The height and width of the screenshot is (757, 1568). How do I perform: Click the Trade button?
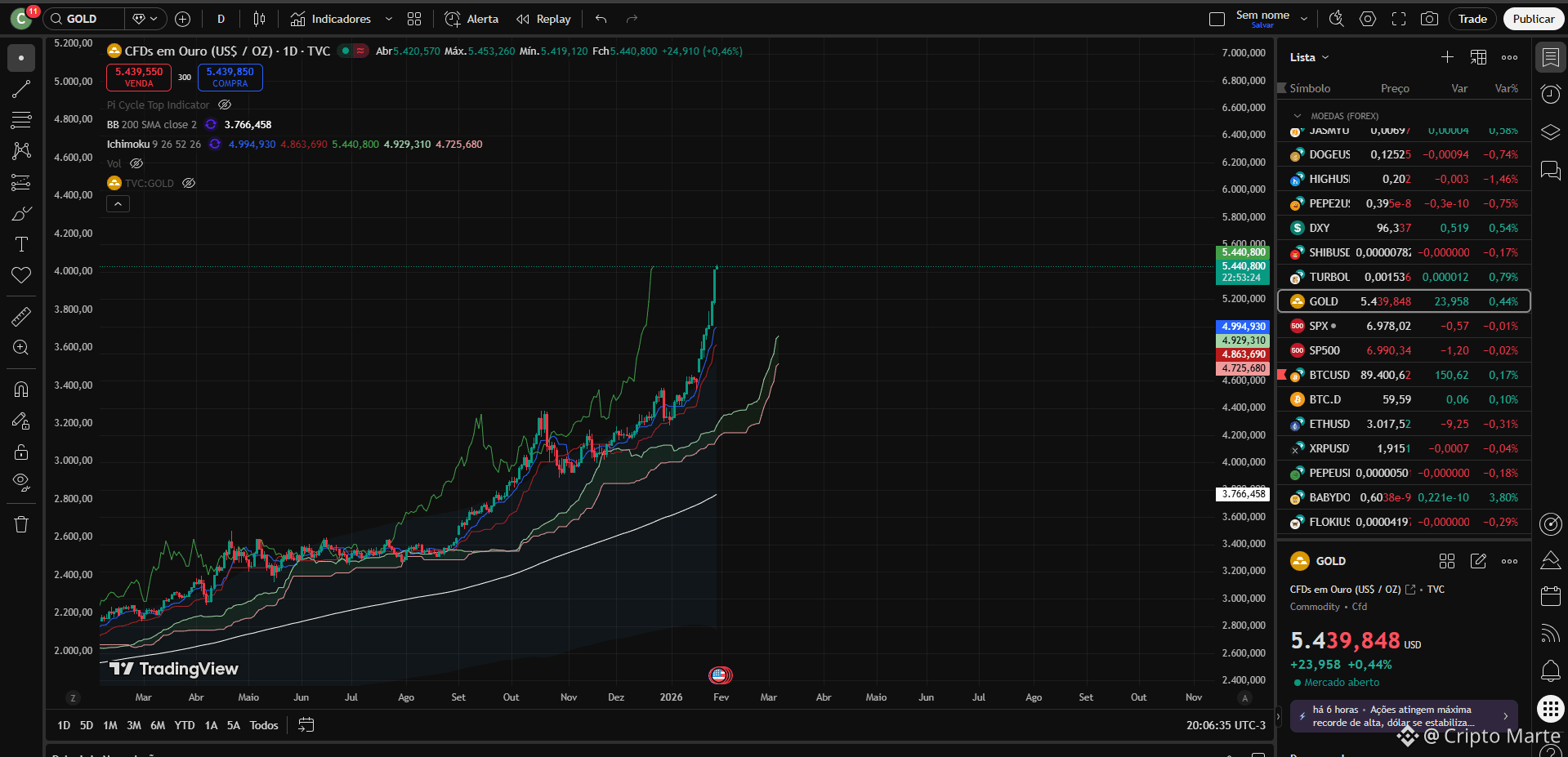point(1472,19)
